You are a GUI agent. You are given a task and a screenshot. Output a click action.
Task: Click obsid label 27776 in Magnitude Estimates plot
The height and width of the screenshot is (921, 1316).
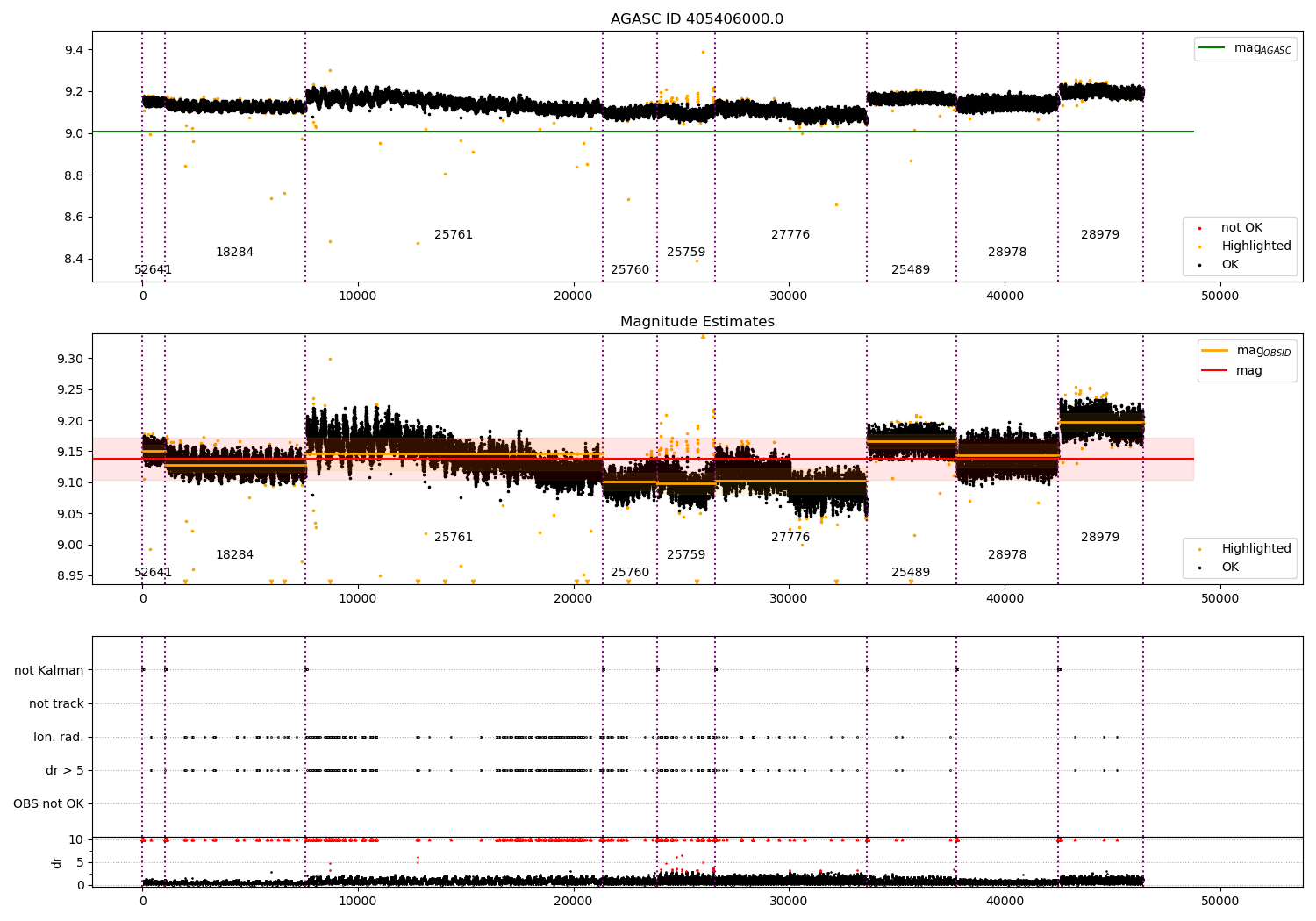click(790, 538)
